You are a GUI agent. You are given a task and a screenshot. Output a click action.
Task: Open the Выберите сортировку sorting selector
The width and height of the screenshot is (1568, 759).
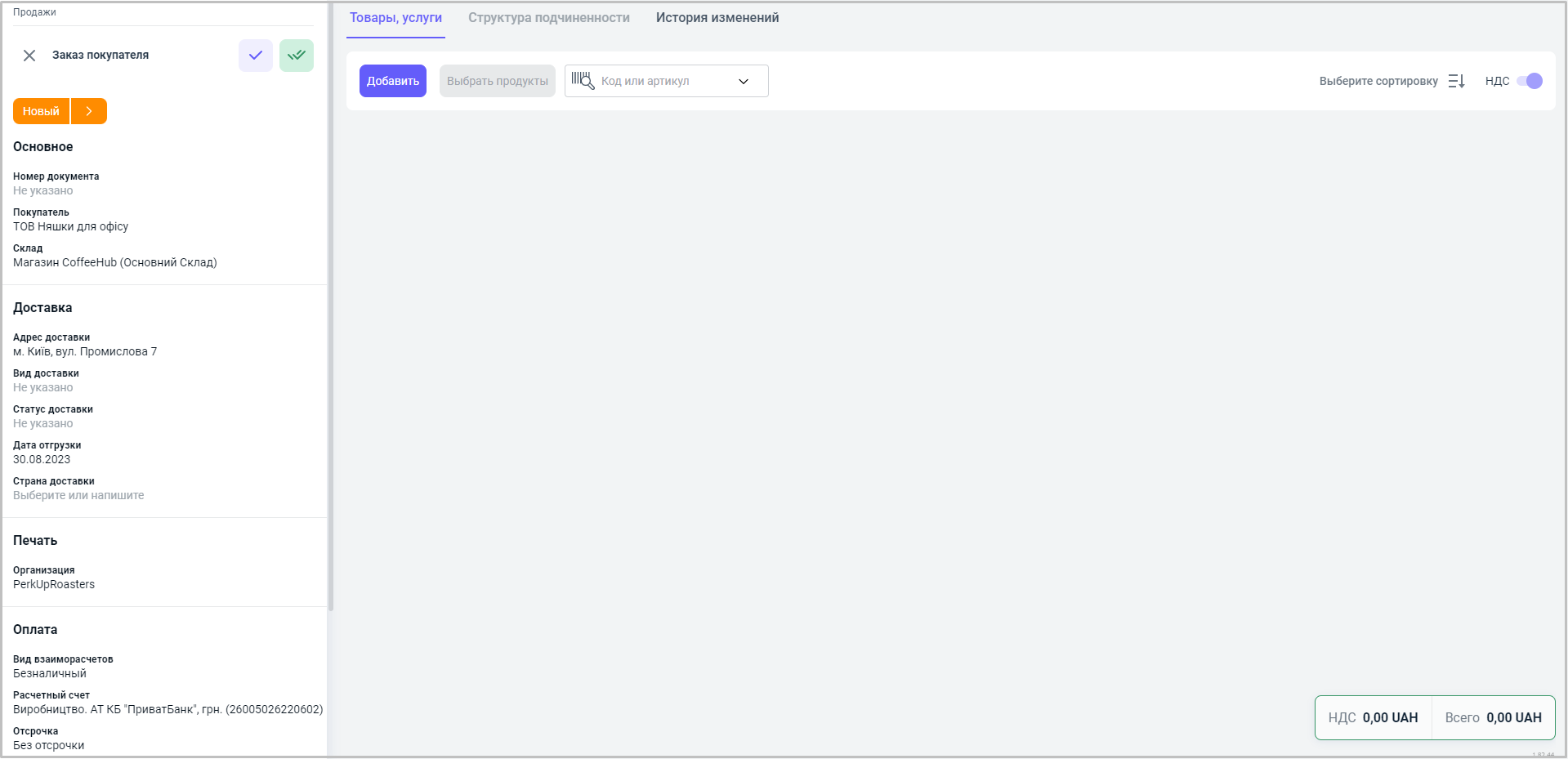(1378, 81)
